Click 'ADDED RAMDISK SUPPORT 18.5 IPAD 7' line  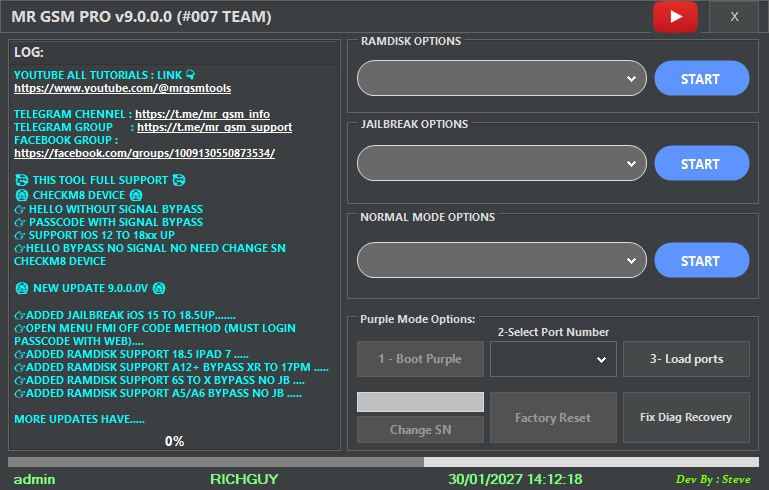click(x=131, y=354)
